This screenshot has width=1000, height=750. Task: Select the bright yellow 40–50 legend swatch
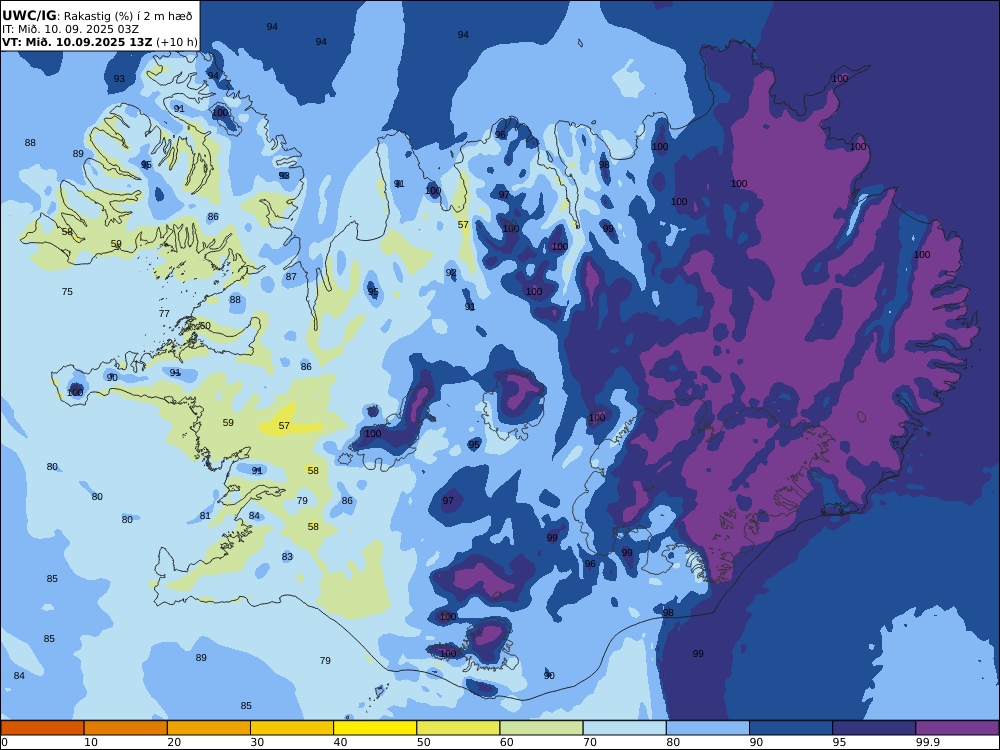375,728
